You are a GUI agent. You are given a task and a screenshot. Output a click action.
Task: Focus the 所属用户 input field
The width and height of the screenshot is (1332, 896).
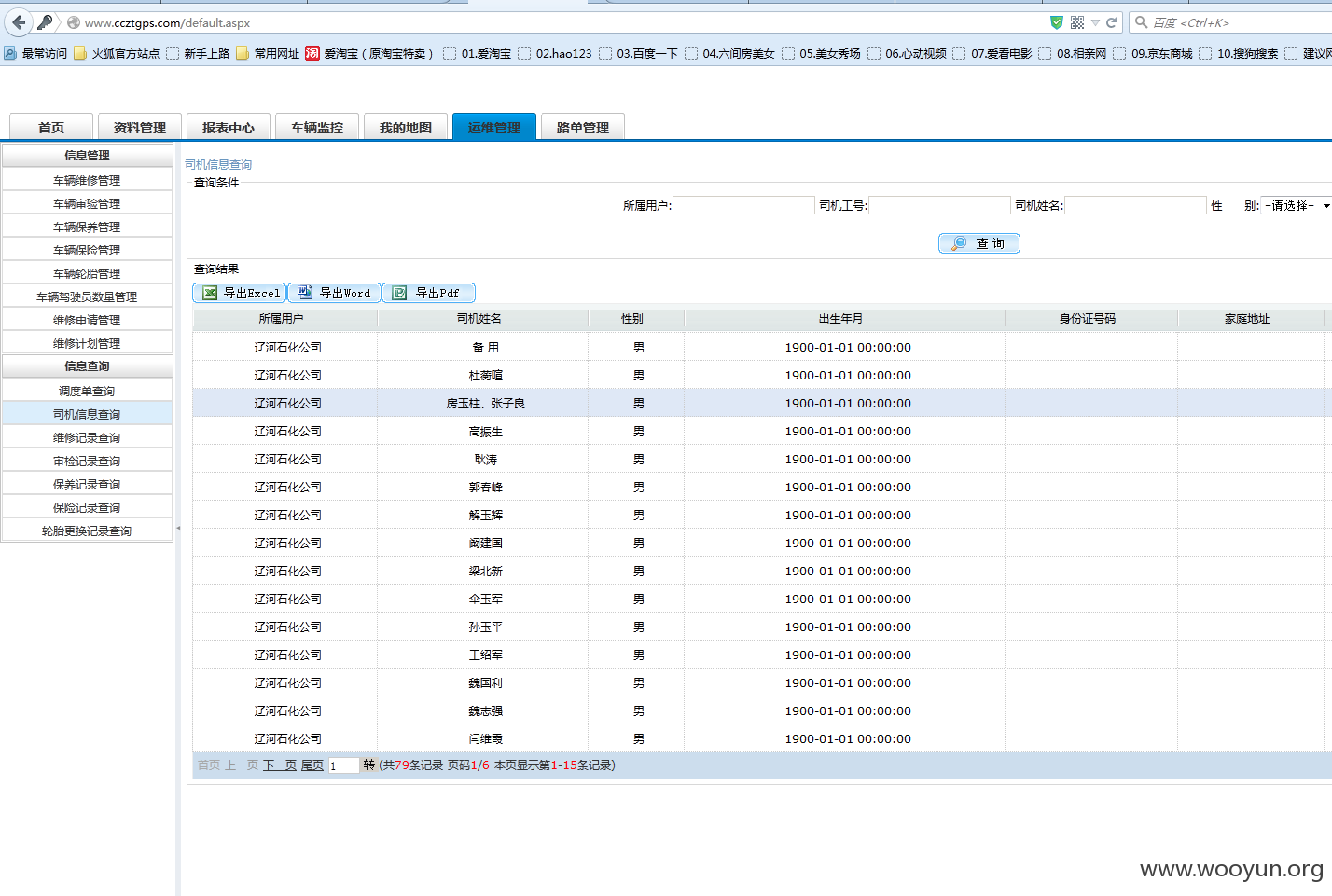(x=744, y=205)
